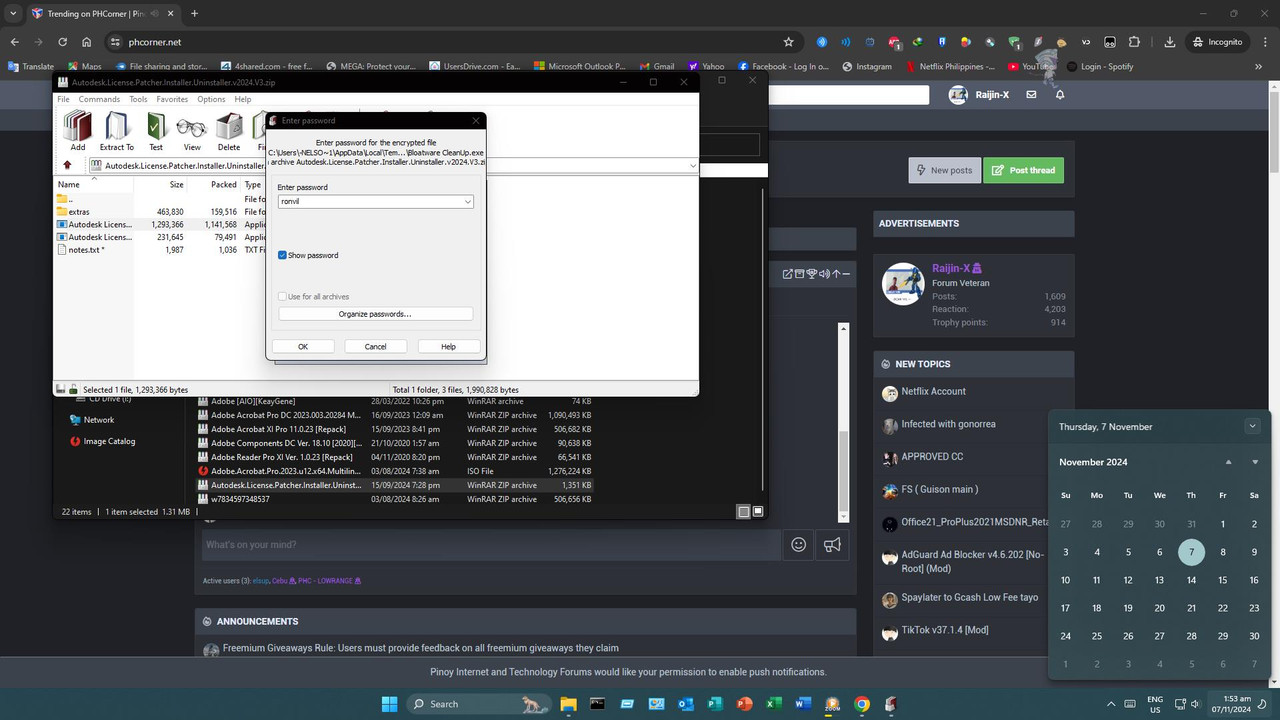
Task: Open PowerPoint from the taskbar
Action: tap(744, 704)
